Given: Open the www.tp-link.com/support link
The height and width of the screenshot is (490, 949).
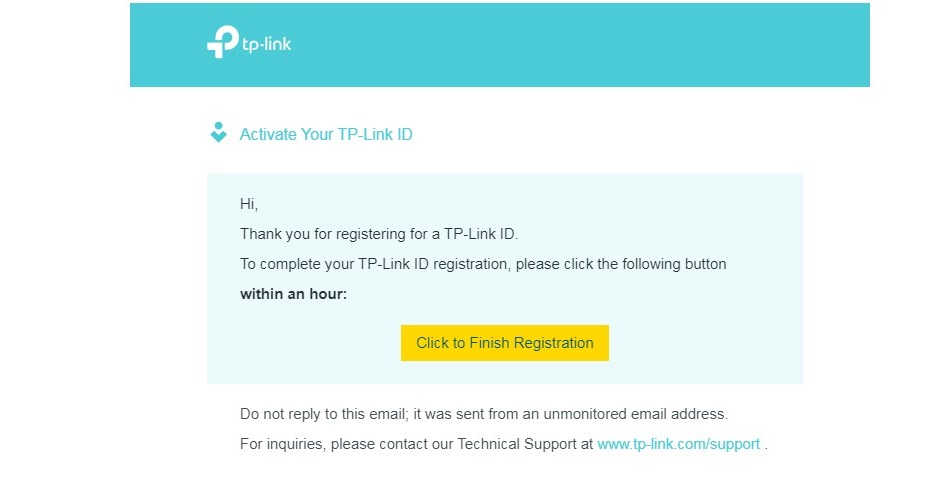Looking at the screenshot, I should click(x=678, y=444).
